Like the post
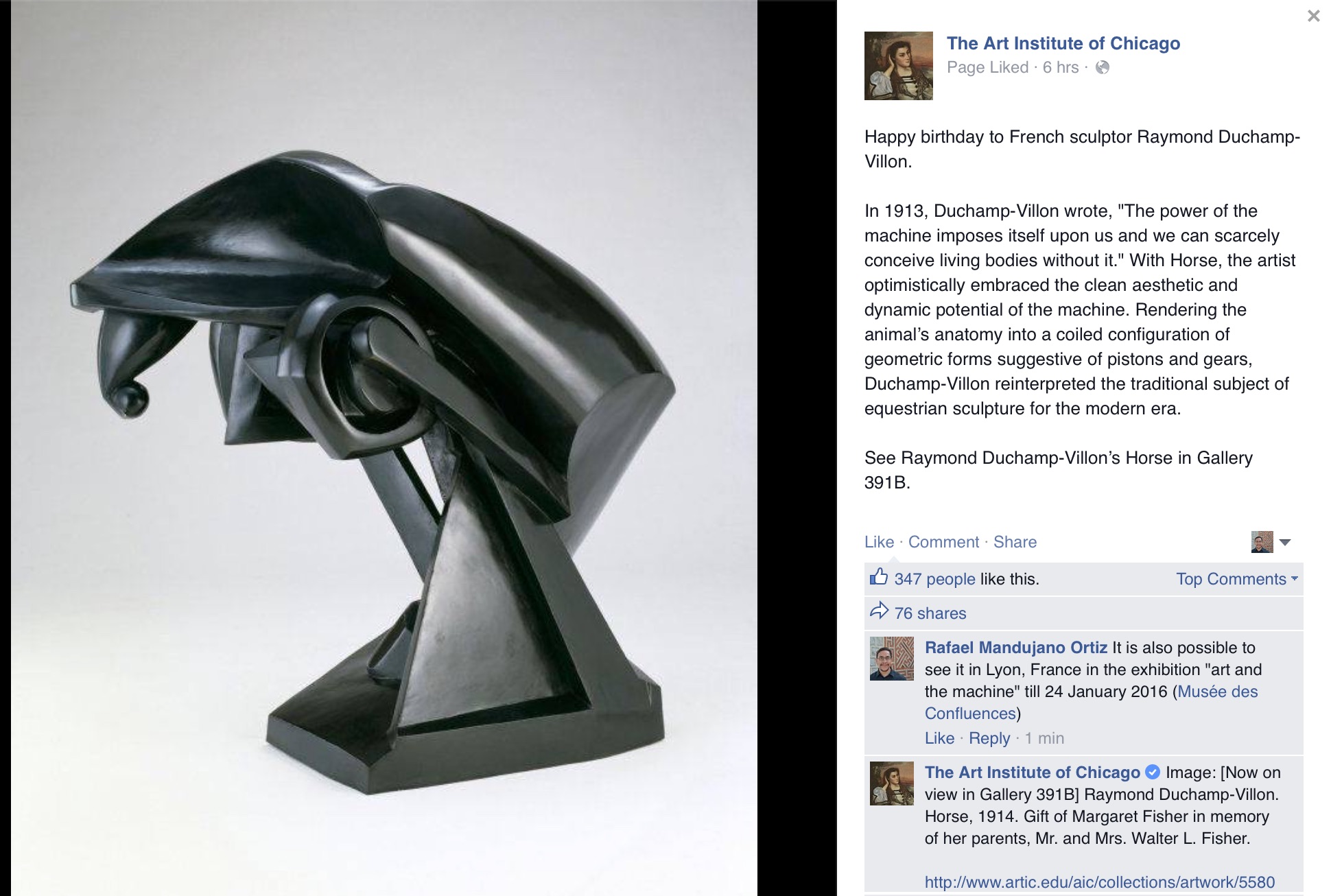1331x896 pixels. [x=879, y=542]
